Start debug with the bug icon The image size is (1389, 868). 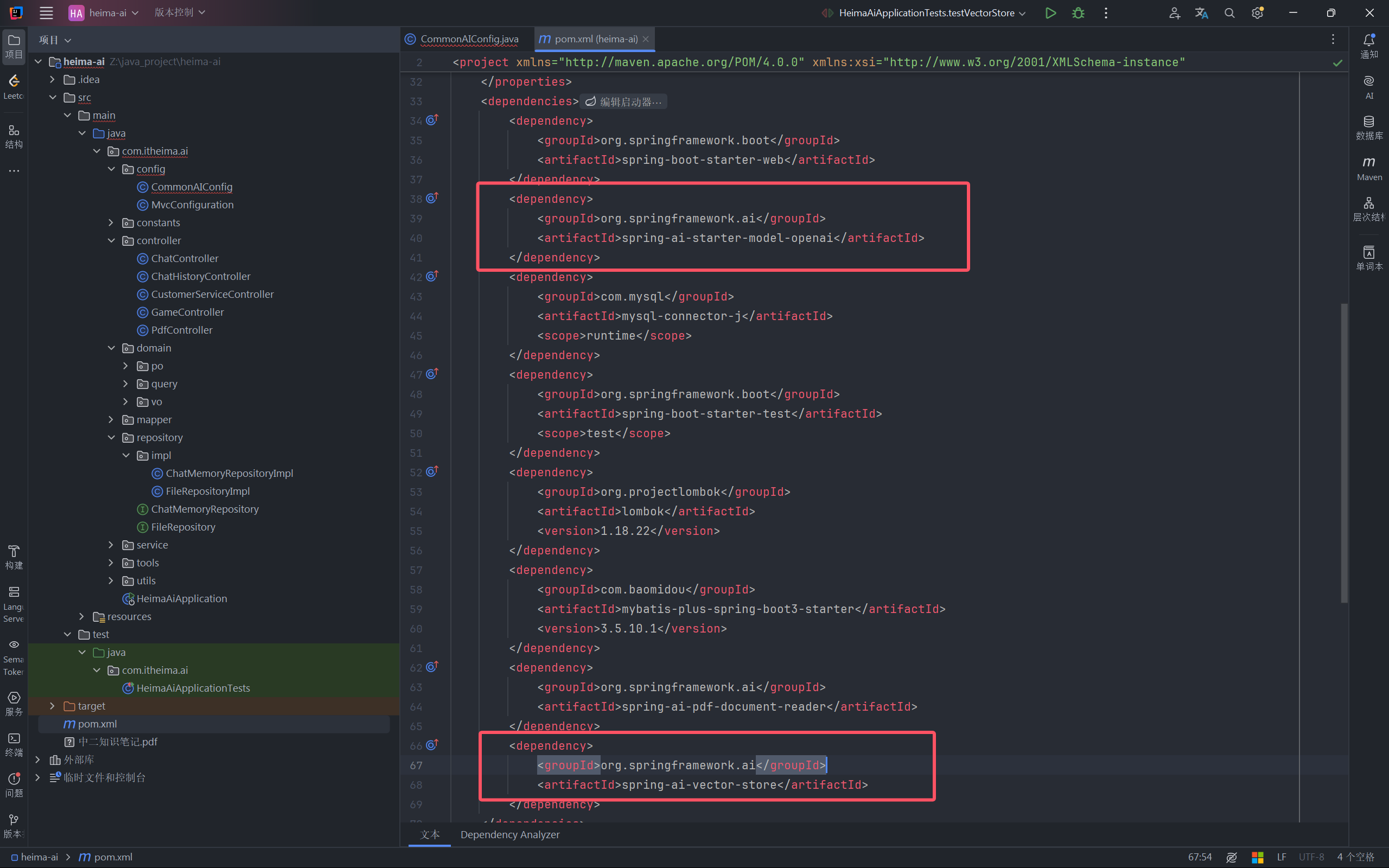point(1078,12)
